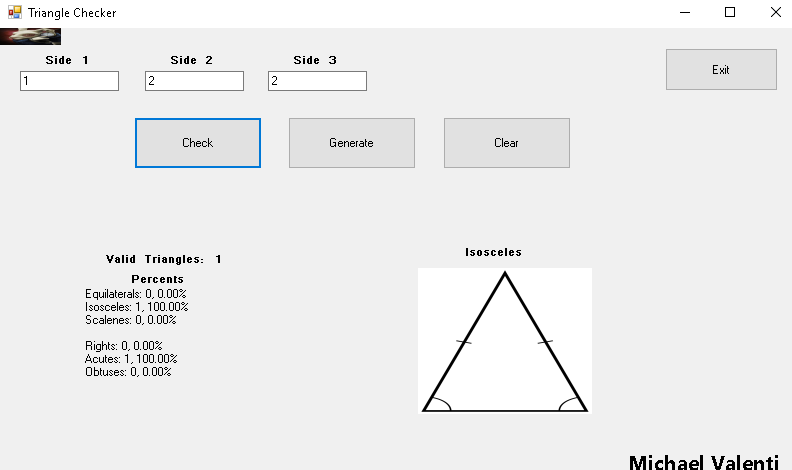Viewport: 792px width, 470px height.
Task: Click the isosceles triangle picture
Action: coord(505,340)
